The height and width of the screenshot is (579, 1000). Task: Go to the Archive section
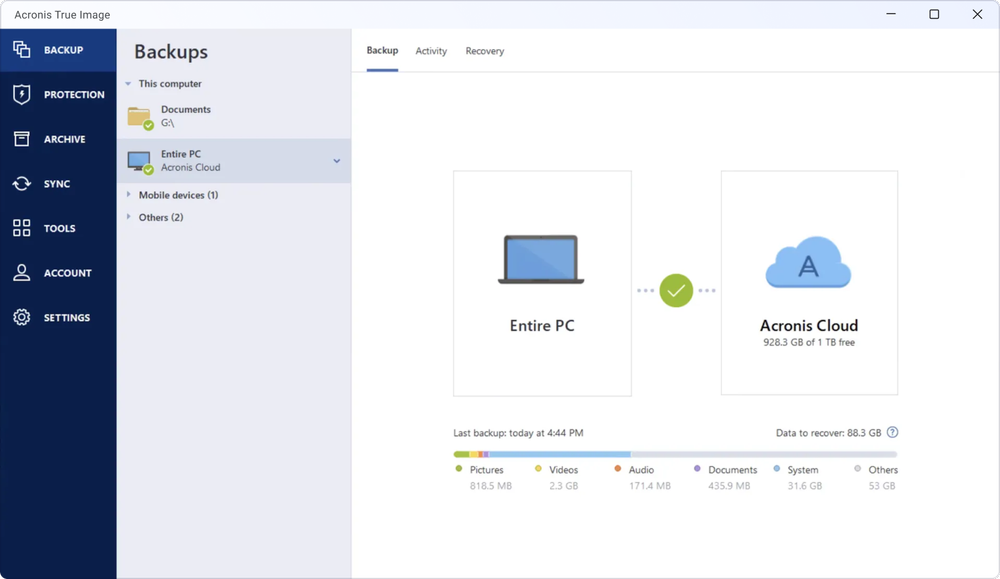tap(20, 139)
